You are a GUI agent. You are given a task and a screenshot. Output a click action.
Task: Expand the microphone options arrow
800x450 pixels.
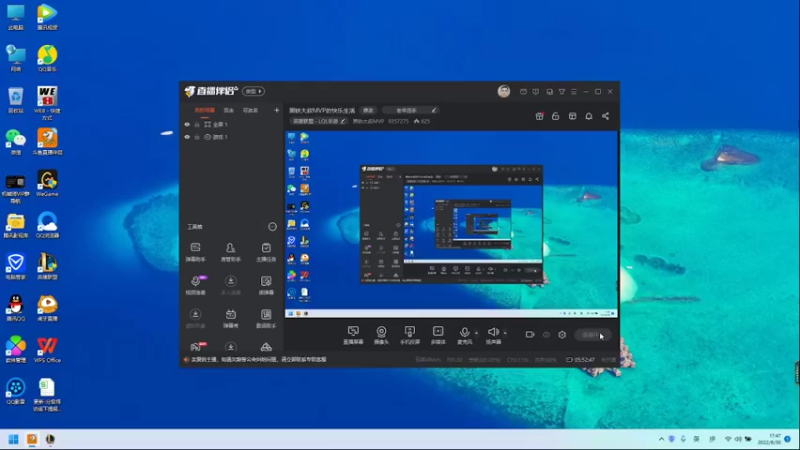(x=477, y=333)
